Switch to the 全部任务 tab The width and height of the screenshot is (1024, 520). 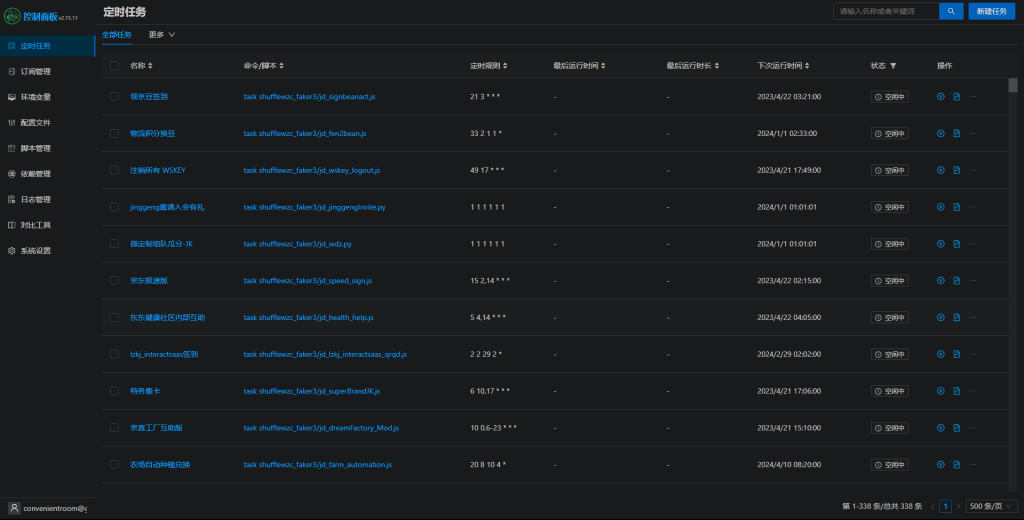coord(117,34)
